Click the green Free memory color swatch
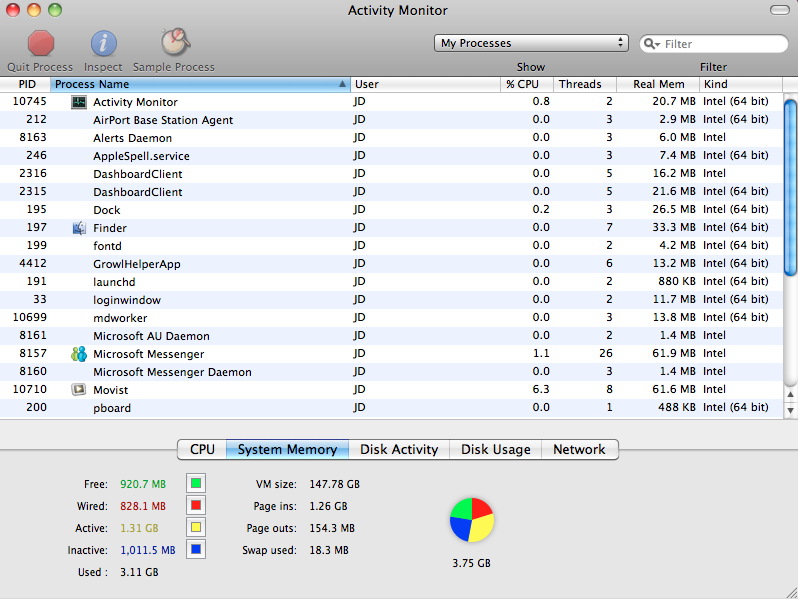Screen dimensions: 798x599 (x=196, y=483)
